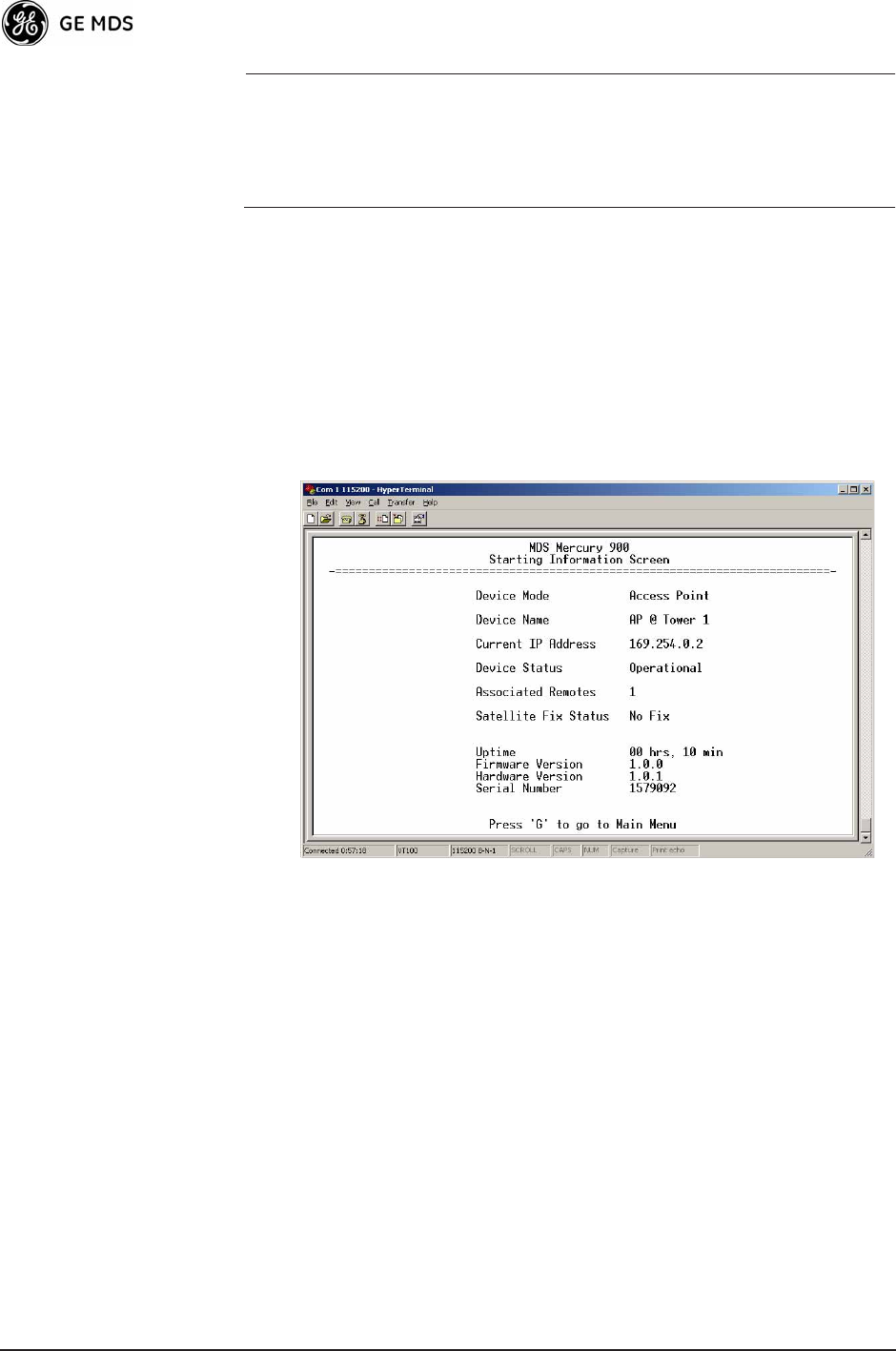This screenshot has height=1351, width=896.
Task: Minimize the HyperTerminal window
Action: pyautogui.click(x=844, y=489)
